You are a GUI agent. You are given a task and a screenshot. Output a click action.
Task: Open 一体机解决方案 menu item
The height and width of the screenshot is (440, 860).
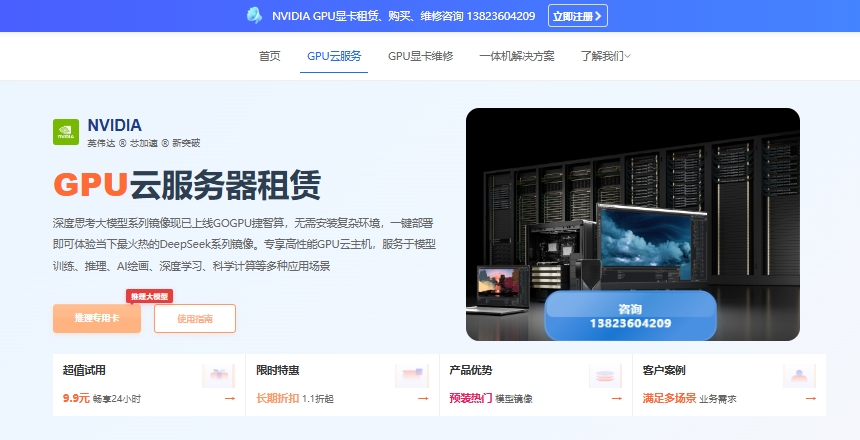[516, 56]
